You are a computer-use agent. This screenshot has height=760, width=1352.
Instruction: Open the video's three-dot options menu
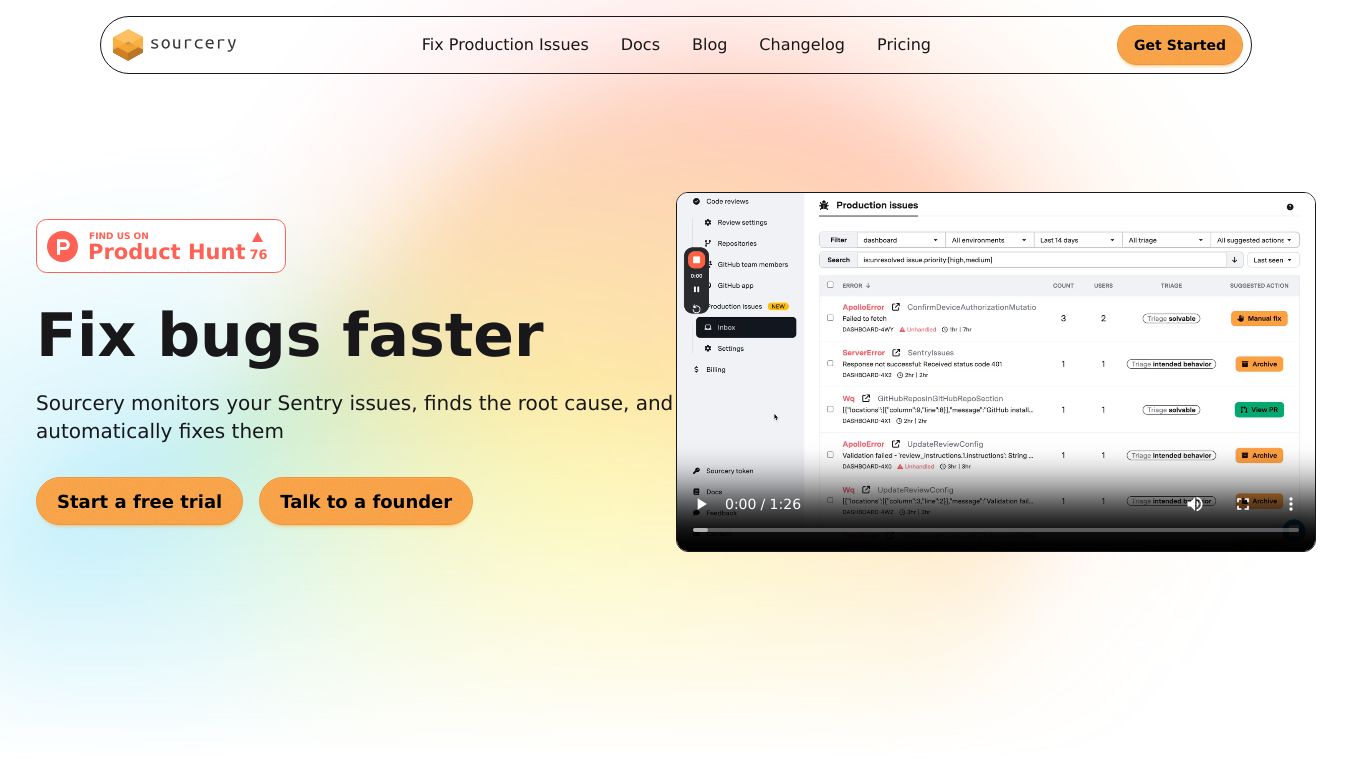click(x=1291, y=504)
